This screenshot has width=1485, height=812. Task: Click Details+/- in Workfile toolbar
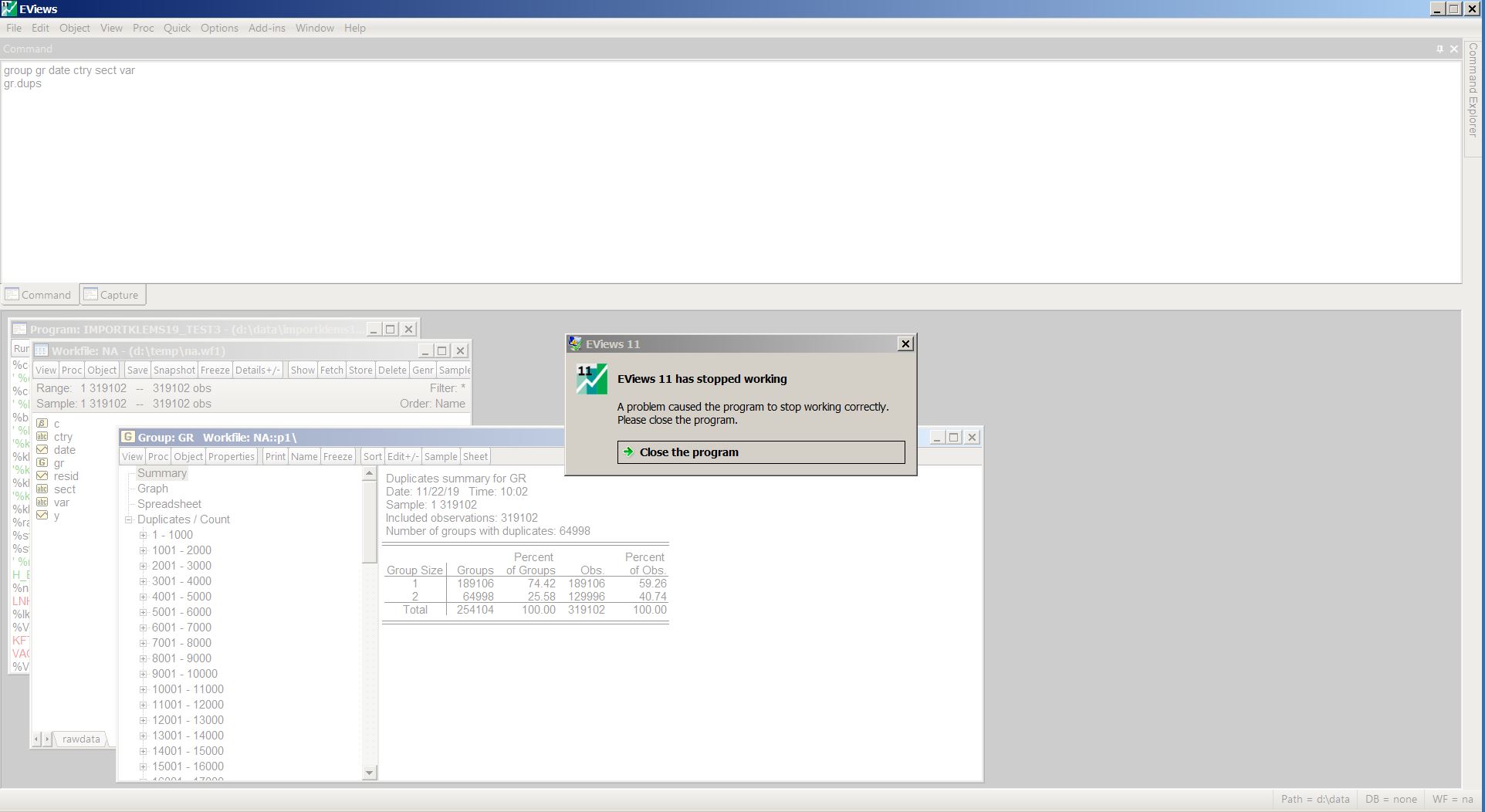tap(258, 370)
